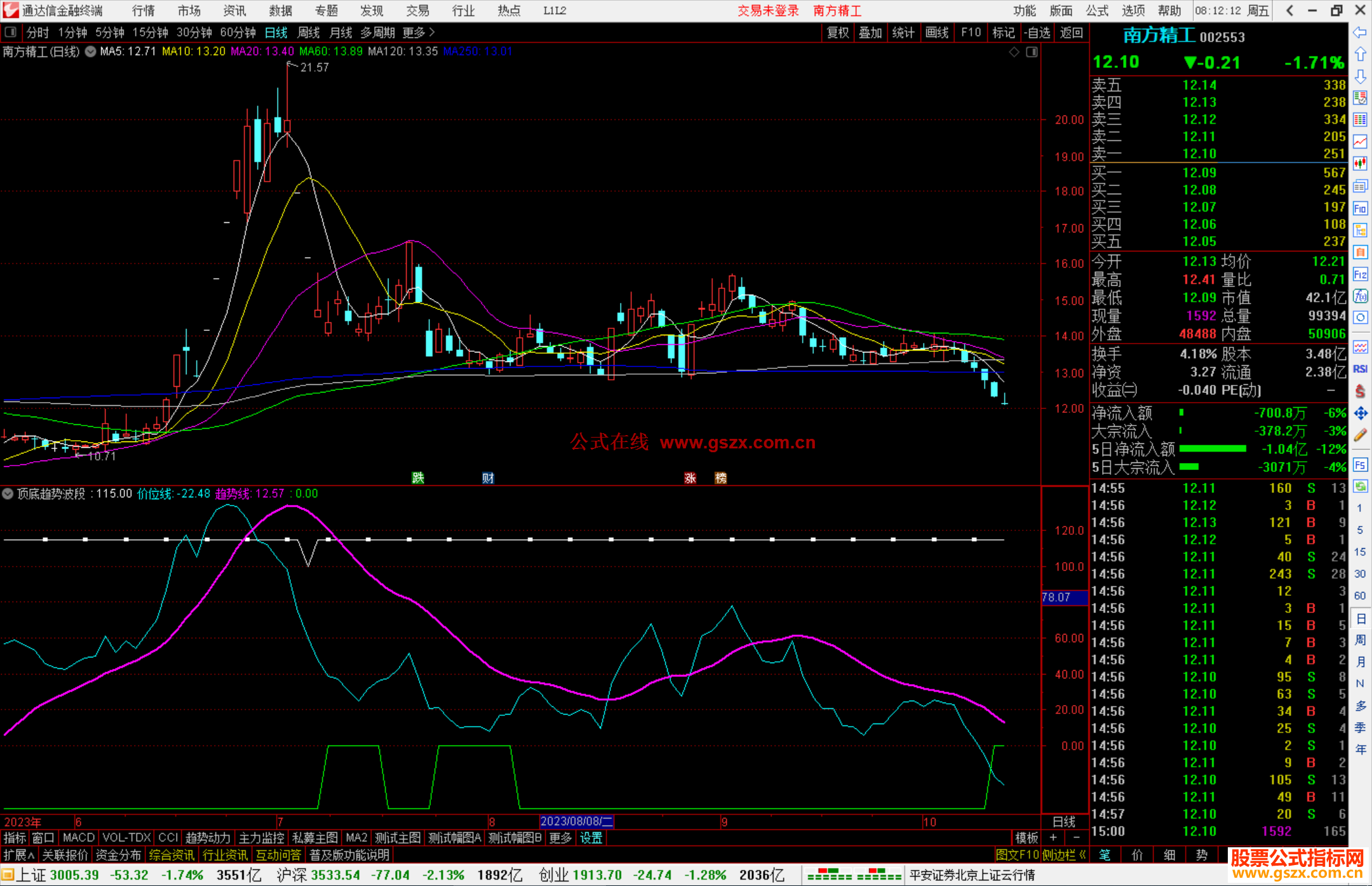The image size is (1372, 886).
Task: Click the f(x) formula sidebar icon
Action: coord(1360,297)
